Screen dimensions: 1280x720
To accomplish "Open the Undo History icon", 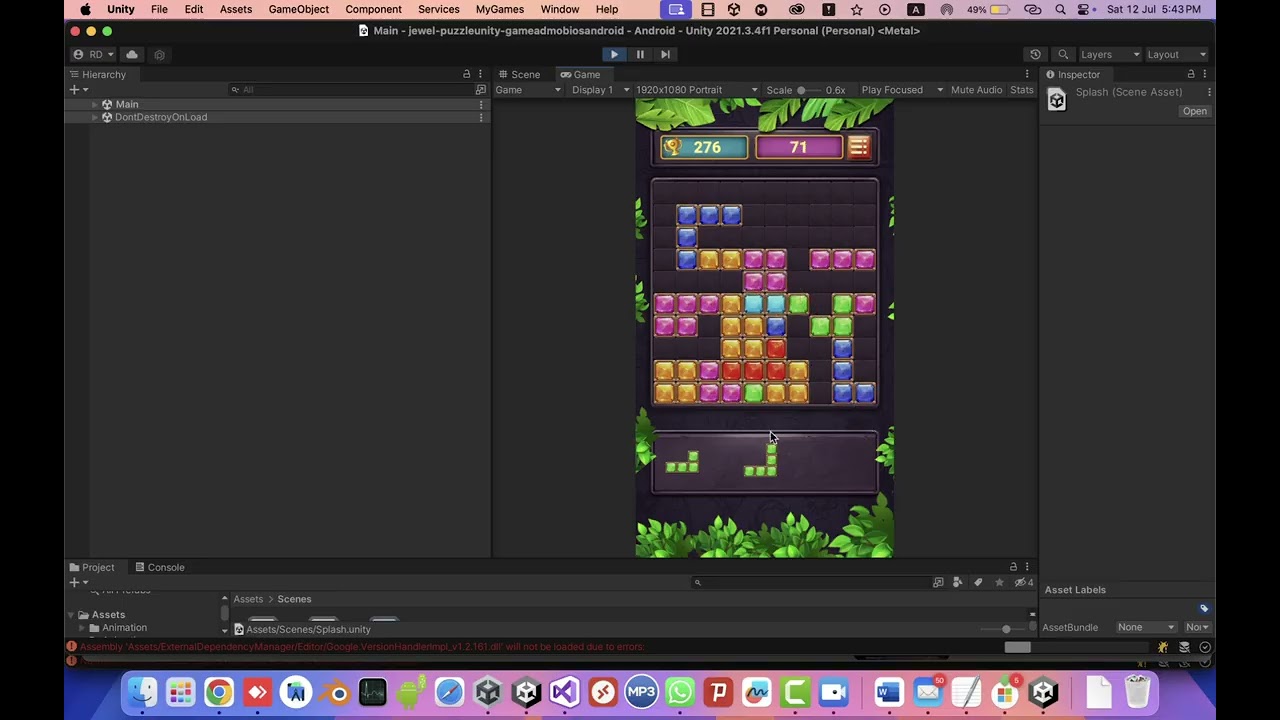I will (x=1035, y=54).
